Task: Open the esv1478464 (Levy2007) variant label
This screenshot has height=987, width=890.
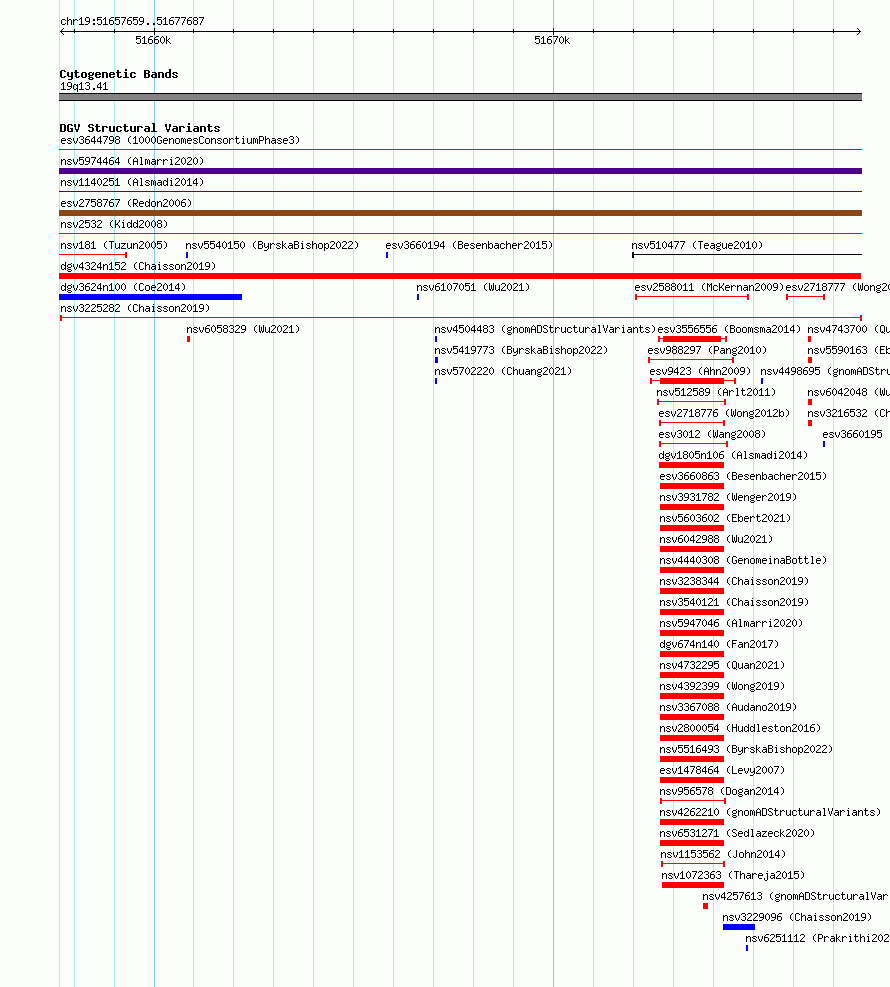Action: click(x=722, y=770)
